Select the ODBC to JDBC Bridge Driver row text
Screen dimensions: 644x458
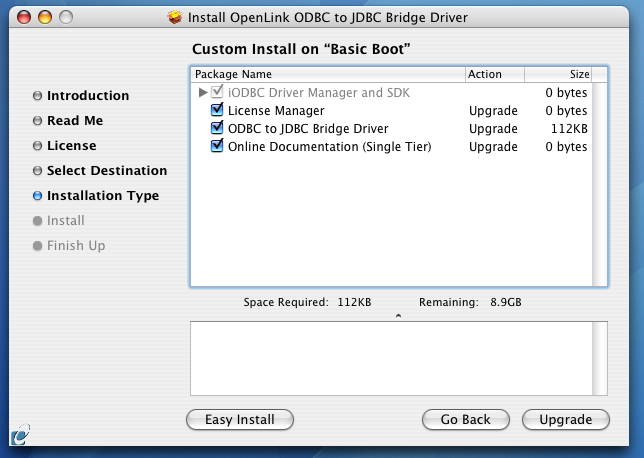(308, 129)
